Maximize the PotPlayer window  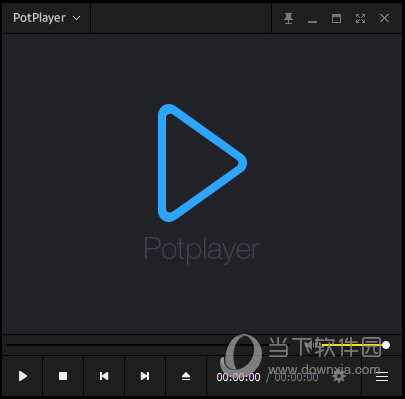point(336,18)
